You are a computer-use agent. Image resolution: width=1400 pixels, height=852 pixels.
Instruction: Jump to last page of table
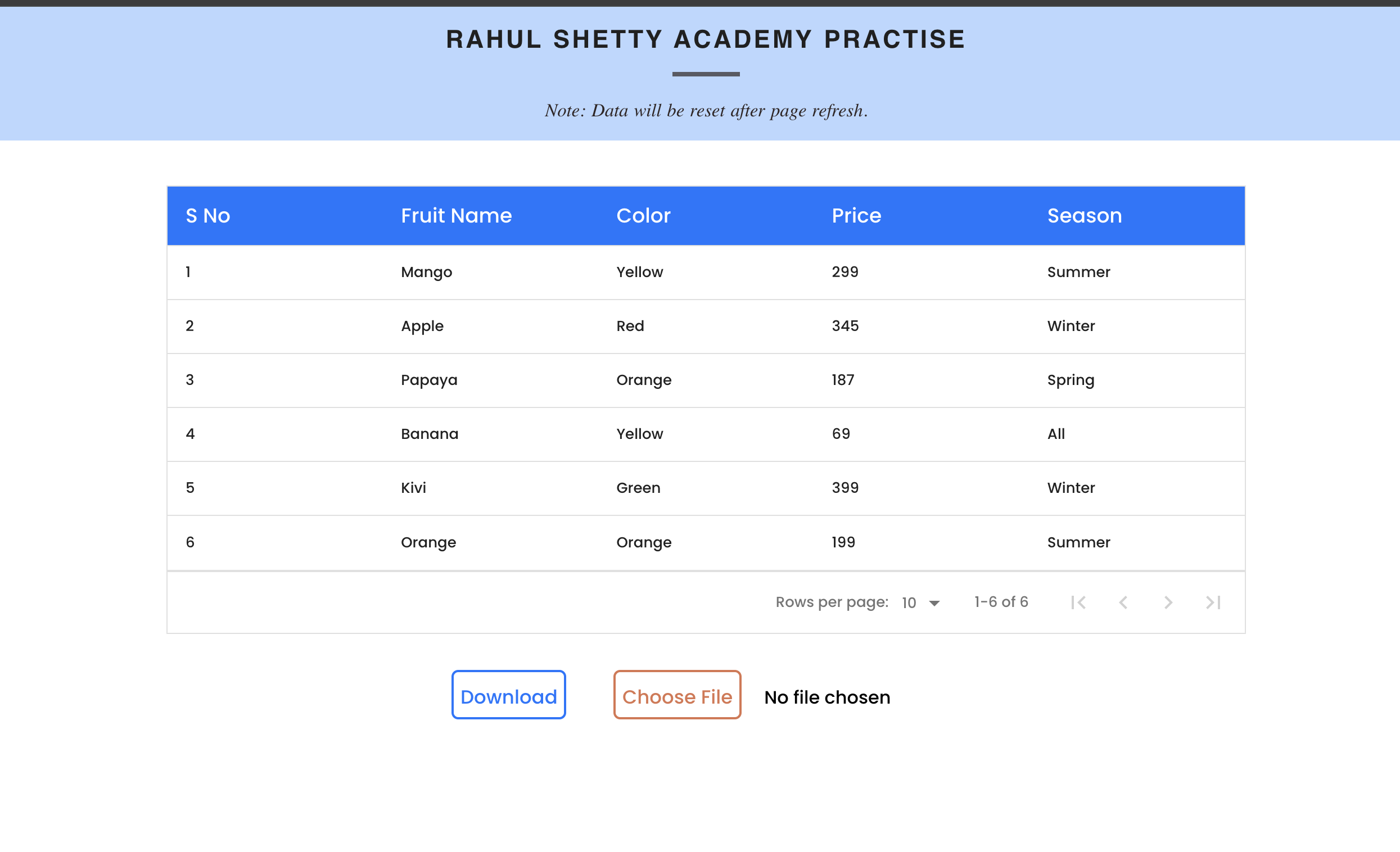pyautogui.click(x=1213, y=602)
